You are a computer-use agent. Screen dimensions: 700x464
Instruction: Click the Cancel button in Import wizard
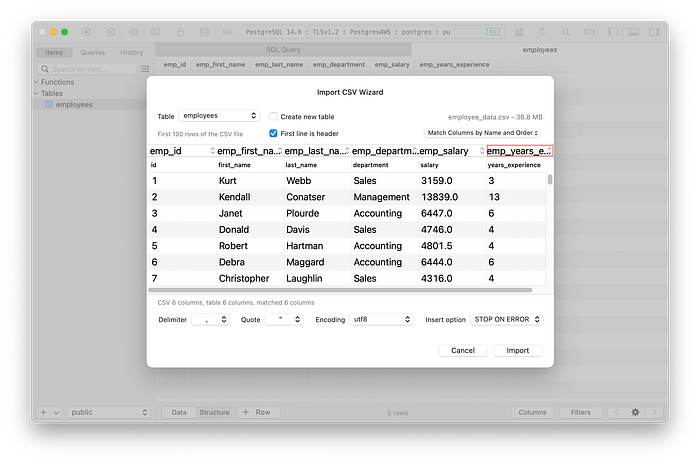[x=462, y=351]
